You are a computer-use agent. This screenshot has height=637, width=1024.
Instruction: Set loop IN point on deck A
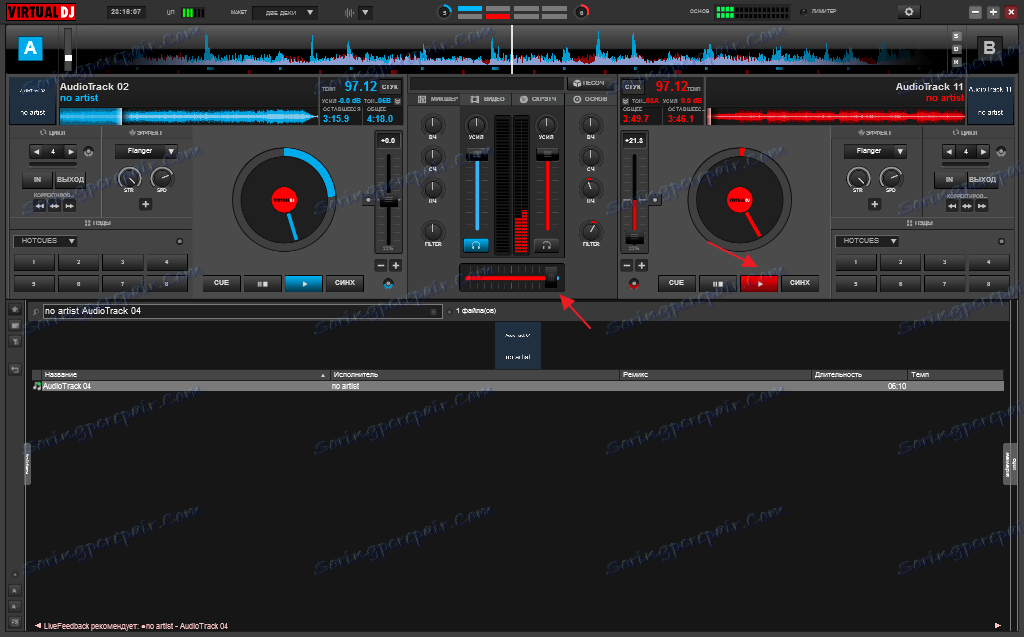pyautogui.click(x=37, y=180)
